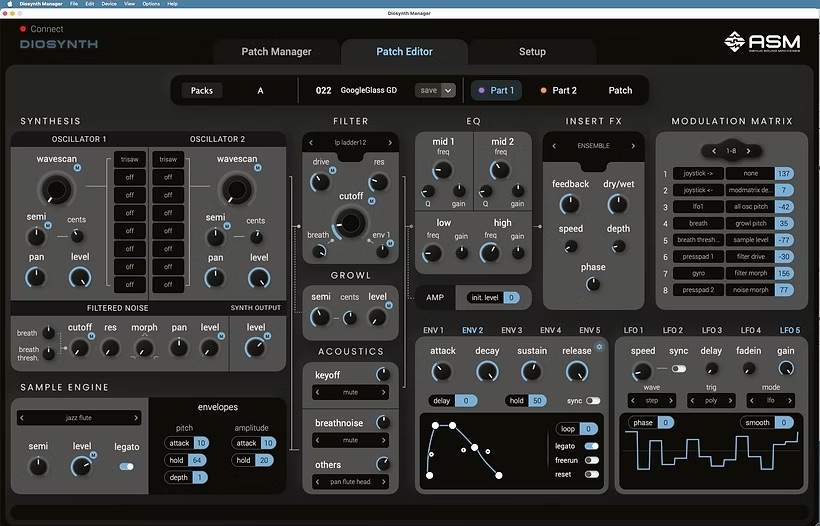Go to next filter type with right arrow

[390, 143]
